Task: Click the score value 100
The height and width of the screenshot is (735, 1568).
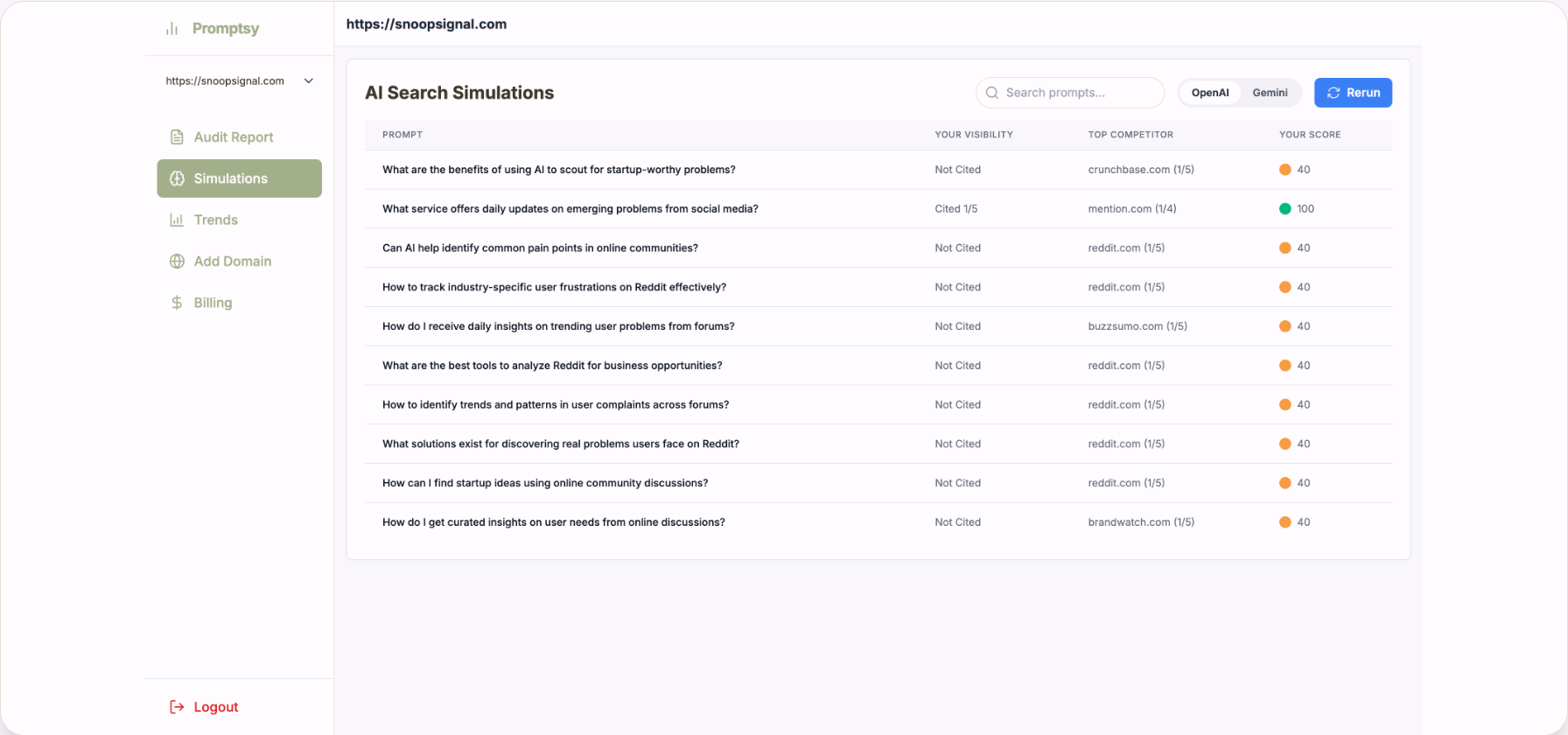Action: click(1305, 209)
